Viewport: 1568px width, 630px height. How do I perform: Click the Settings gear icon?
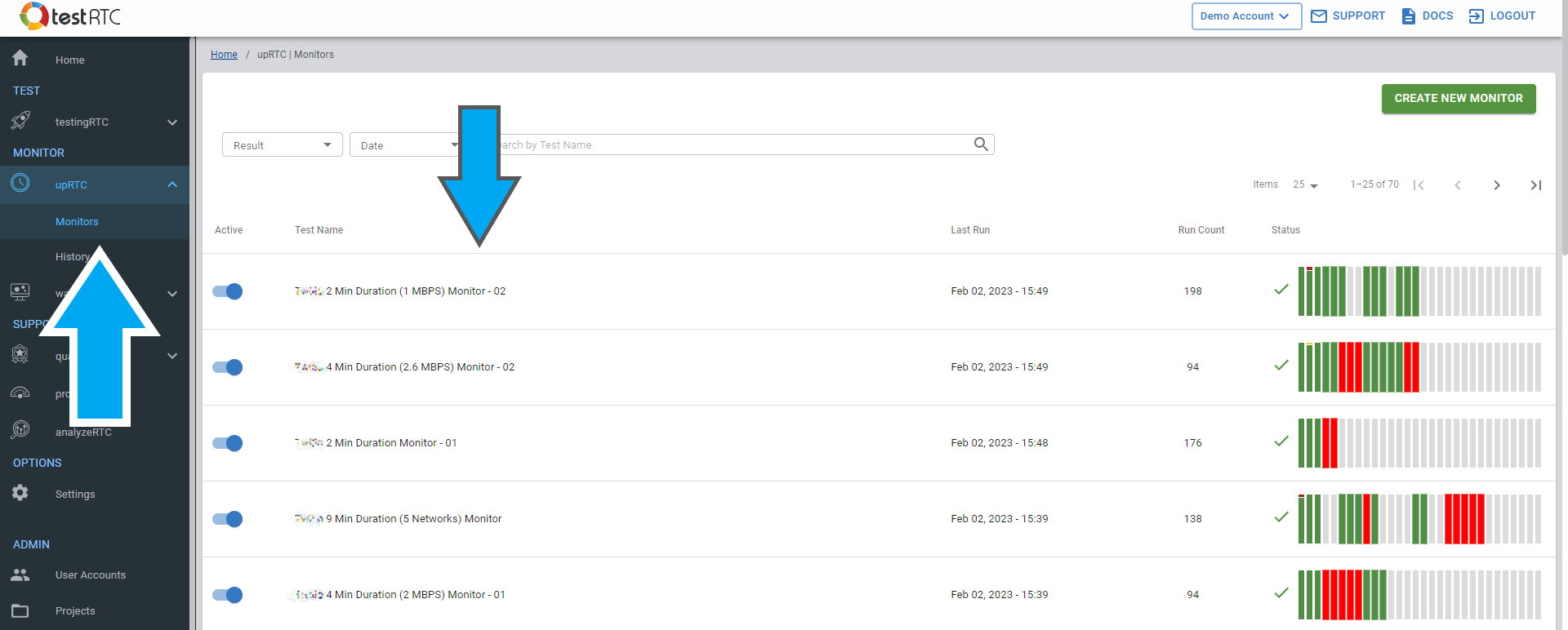tap(20, 493)
